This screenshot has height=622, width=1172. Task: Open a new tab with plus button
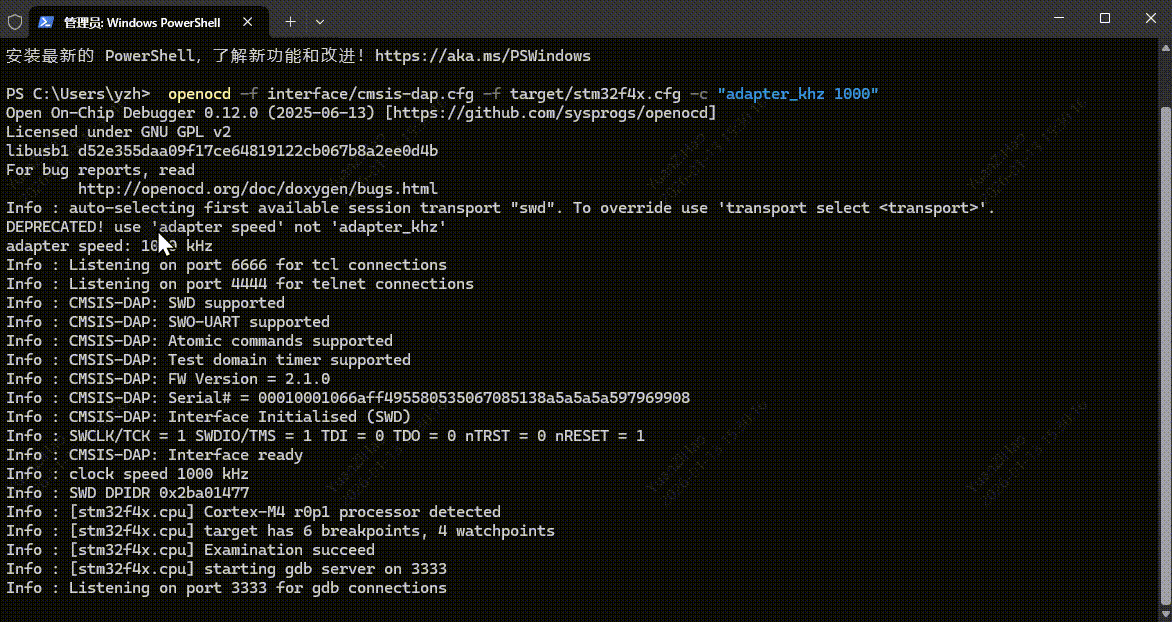tap(291, 21)
